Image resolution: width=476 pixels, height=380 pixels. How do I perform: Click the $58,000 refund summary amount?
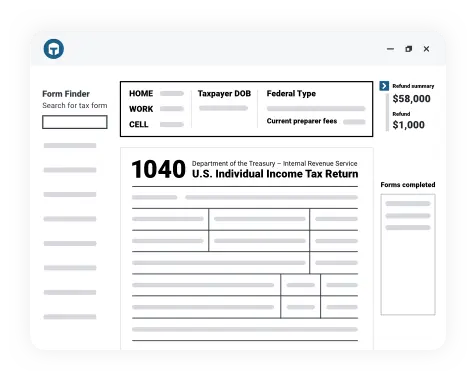411,99
